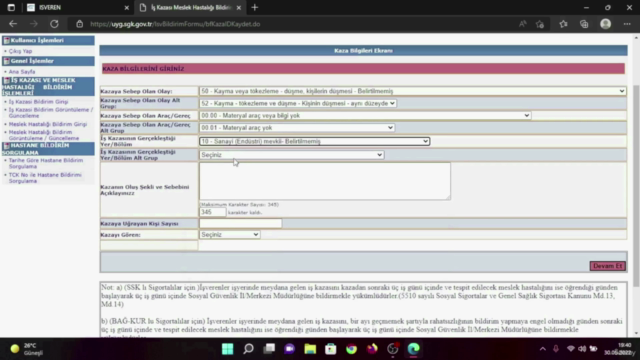Open network status in the tray
Image resolution: width=640 pixels, height=360 pixels.
pyautogui.click(x=571, y=349)
